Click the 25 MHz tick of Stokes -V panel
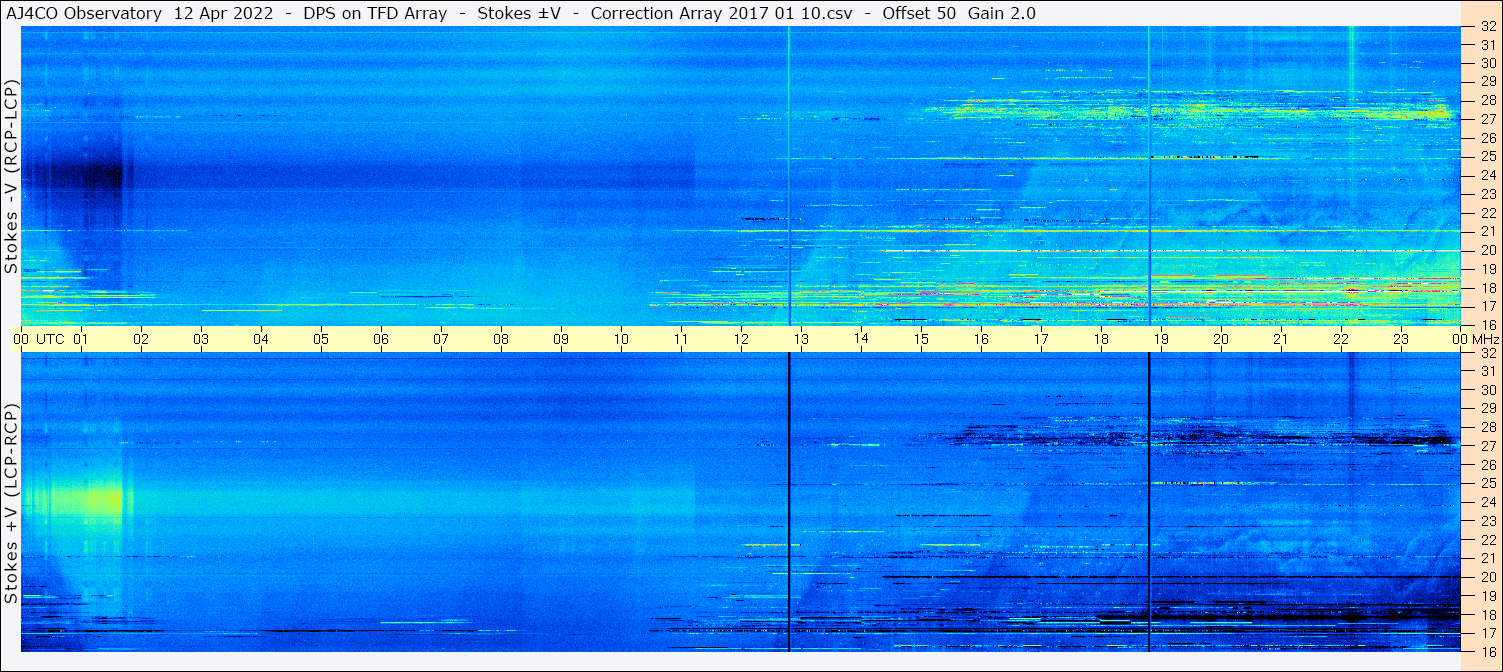 click(1487, 156)
